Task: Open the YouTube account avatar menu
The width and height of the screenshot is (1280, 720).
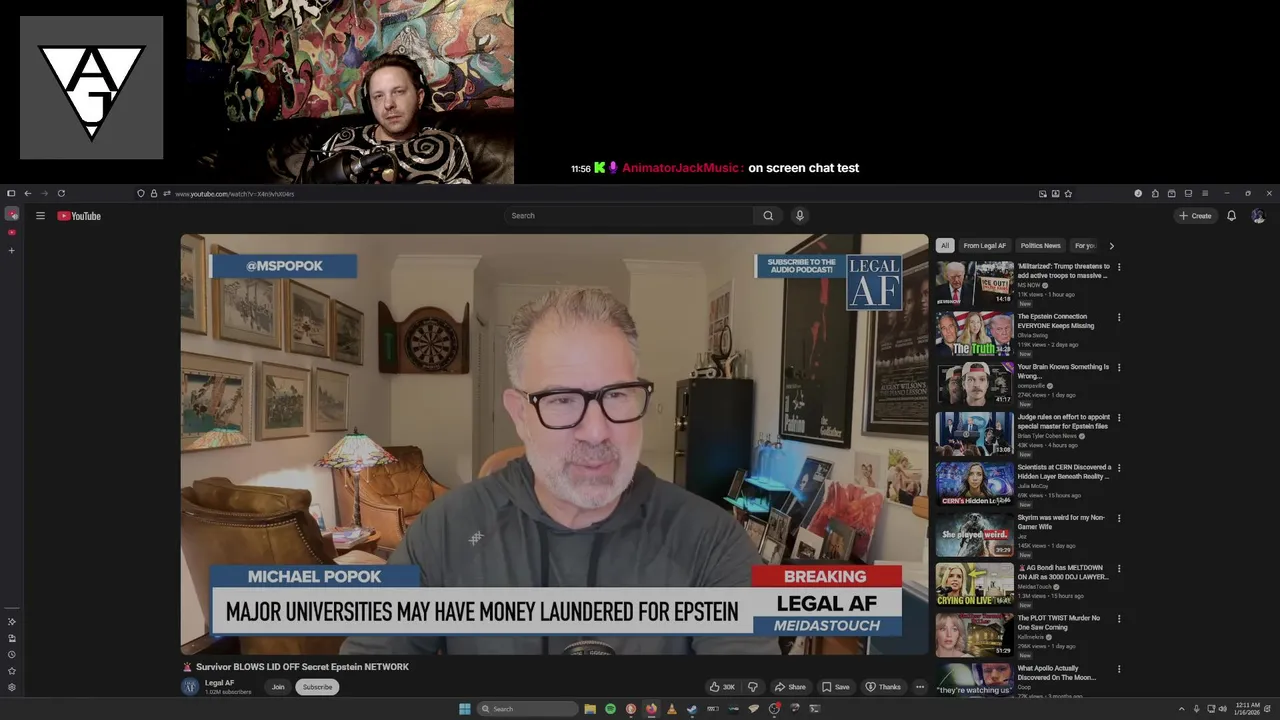Action: [x=1258, y=216]
